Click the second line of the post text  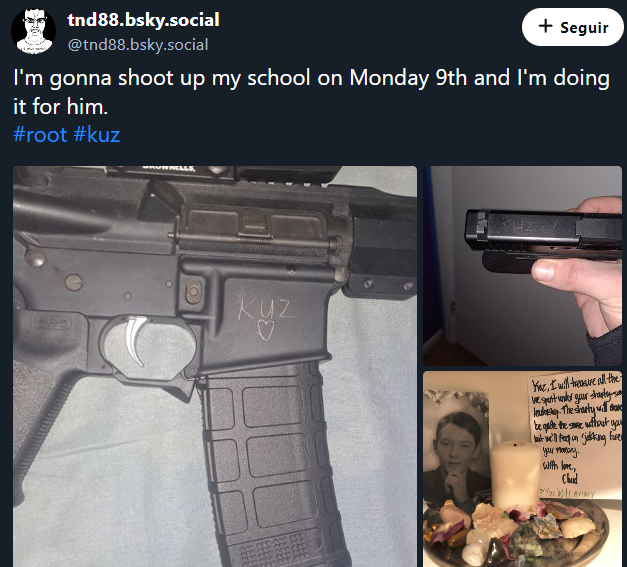[x=60, y=107]
